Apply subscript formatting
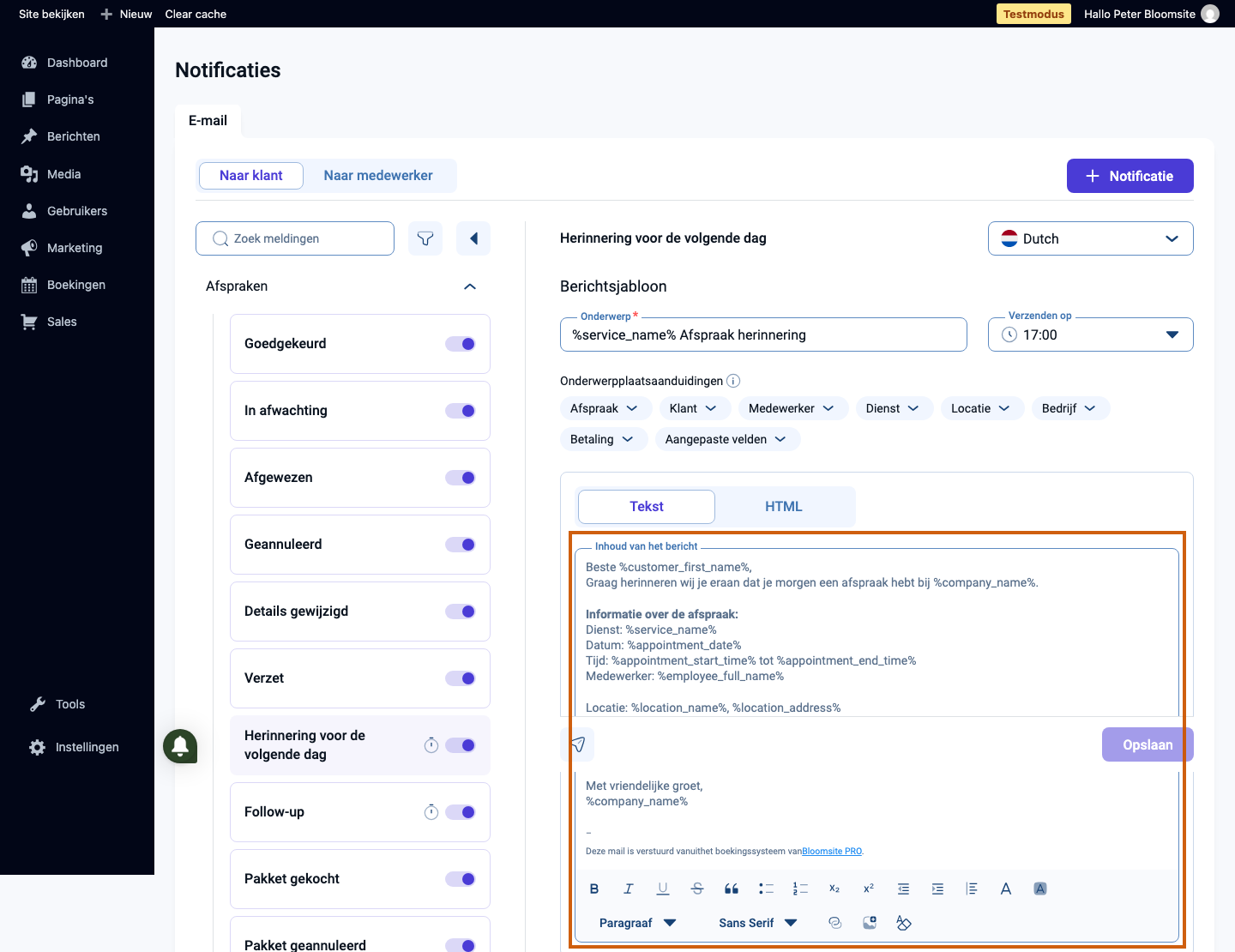This screenshot has height=952, width=1235. pyautogui.click(x=834, y=889)
